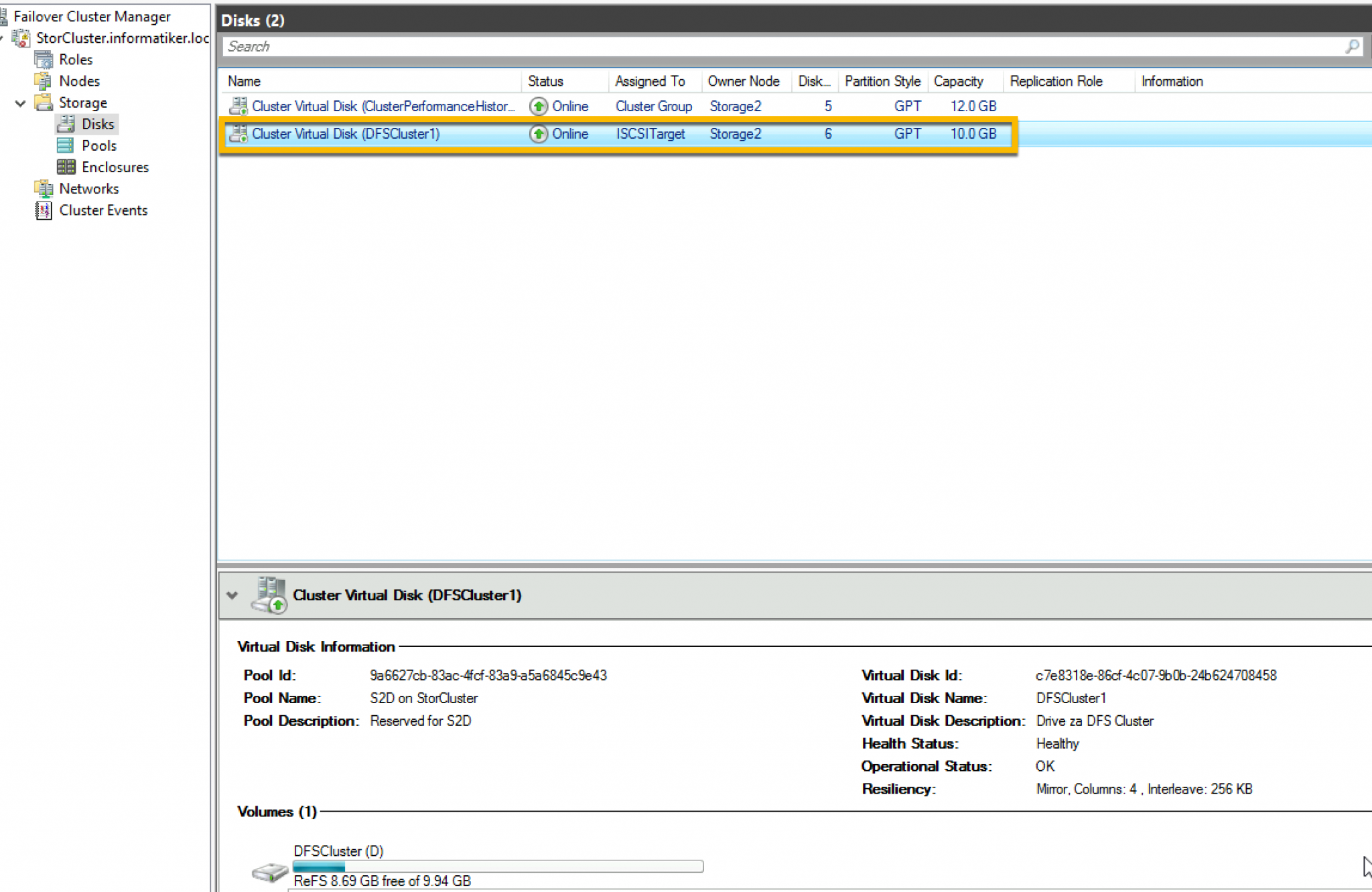The width and height of the screenshot is (1372, 892).
Task: Select the Nodes icon in sidebar
Action: coord(44,81)
